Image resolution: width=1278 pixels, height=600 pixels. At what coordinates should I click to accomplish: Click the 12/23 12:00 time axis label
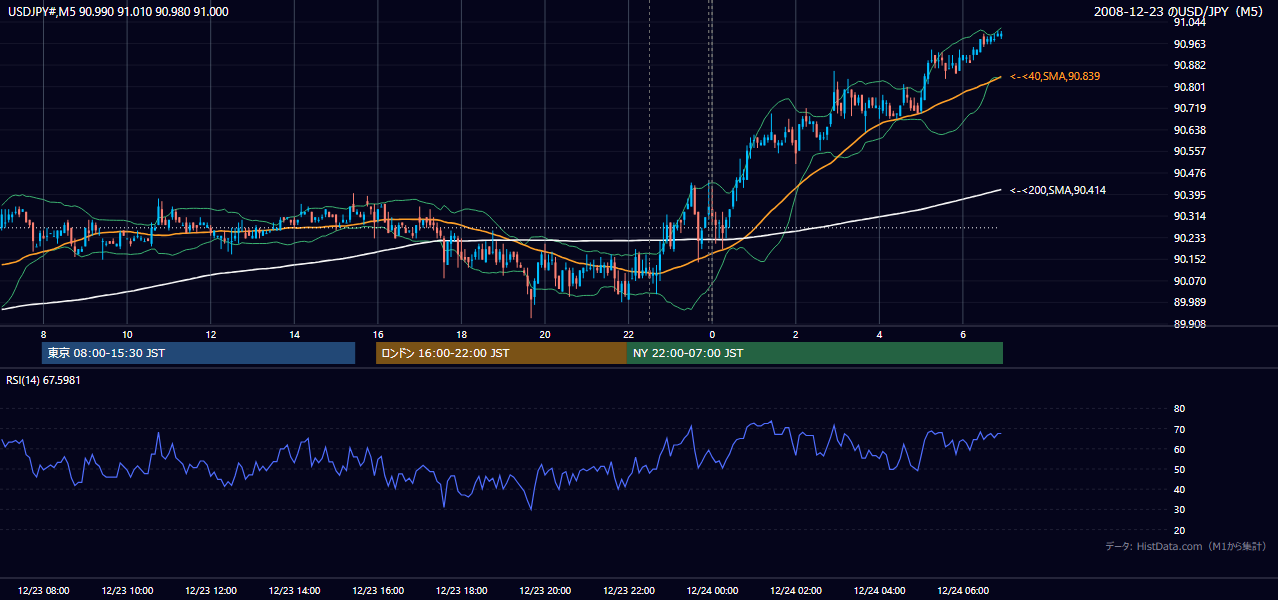pos(211,590)
